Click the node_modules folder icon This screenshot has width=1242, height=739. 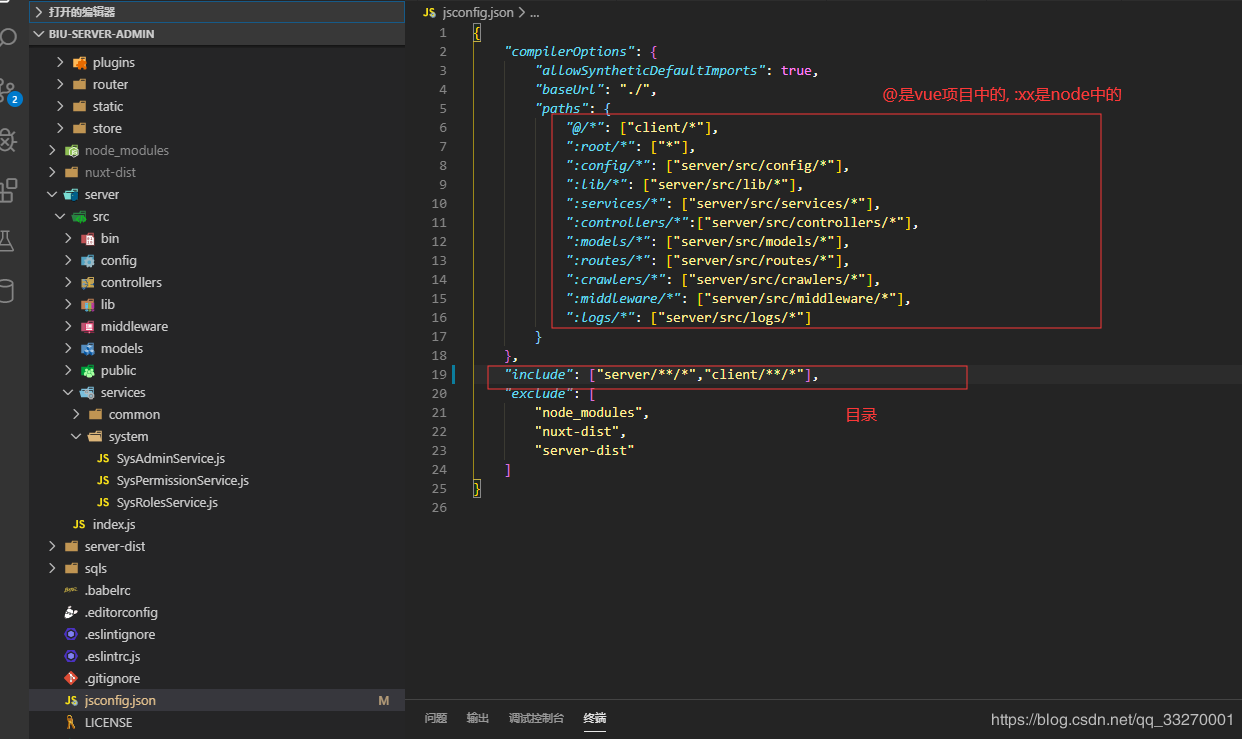[x=72, y=150]
